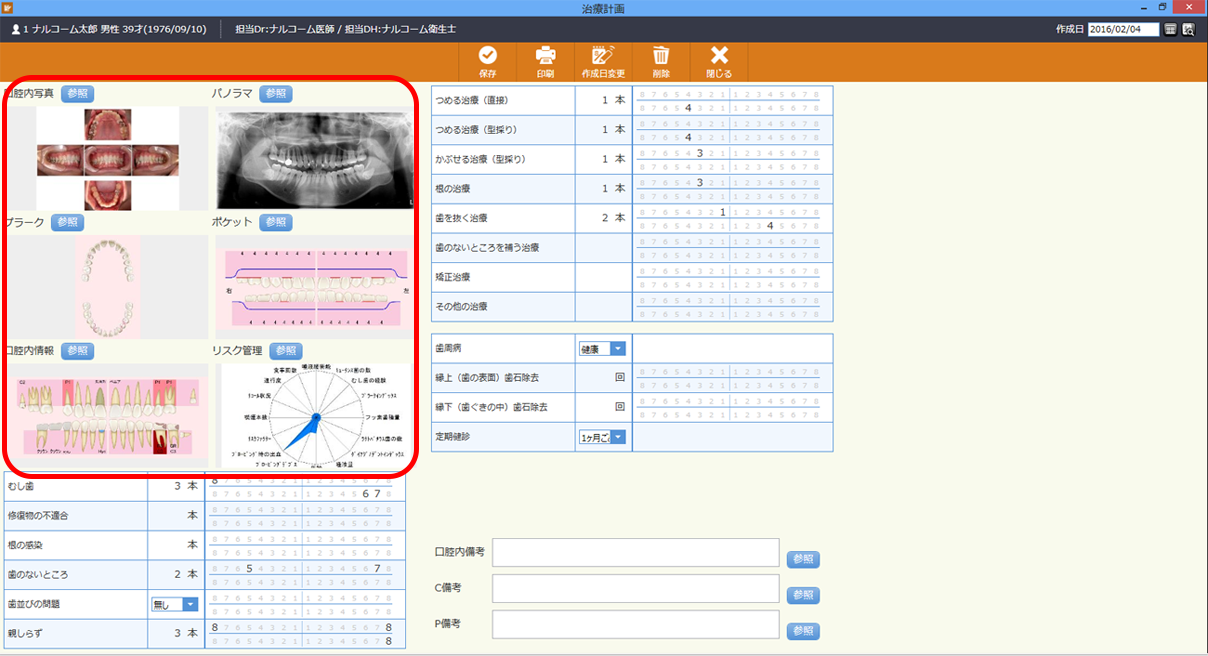Click the 親しらず label
This screenshot has width=1208, height=656.
tap(27, 634)
